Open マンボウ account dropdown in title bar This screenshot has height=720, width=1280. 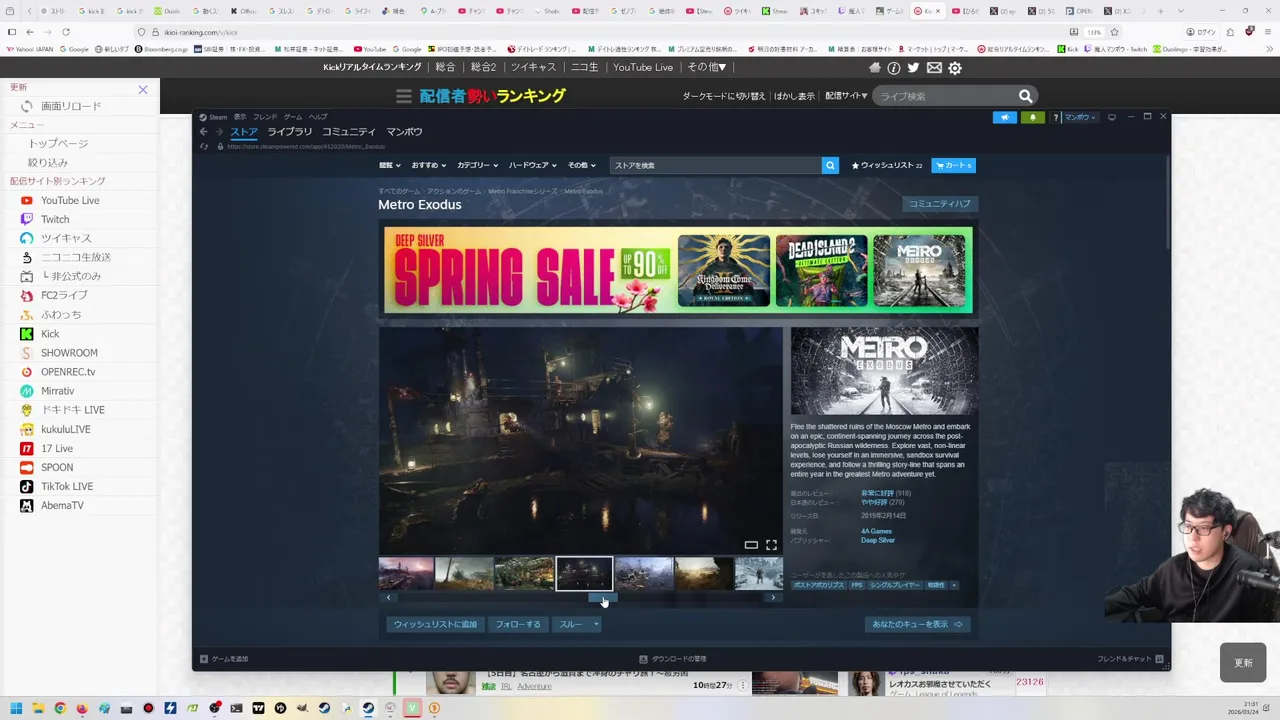click(x=1079, y=117)
